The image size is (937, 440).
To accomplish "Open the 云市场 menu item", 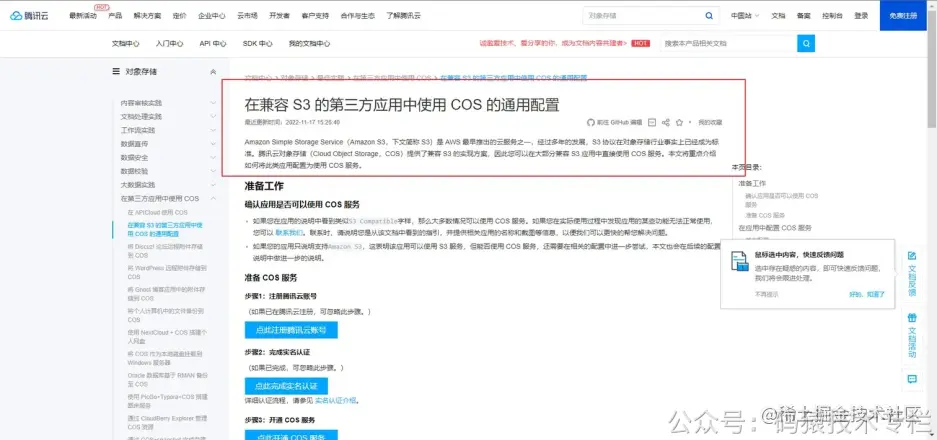I will 247,16.
